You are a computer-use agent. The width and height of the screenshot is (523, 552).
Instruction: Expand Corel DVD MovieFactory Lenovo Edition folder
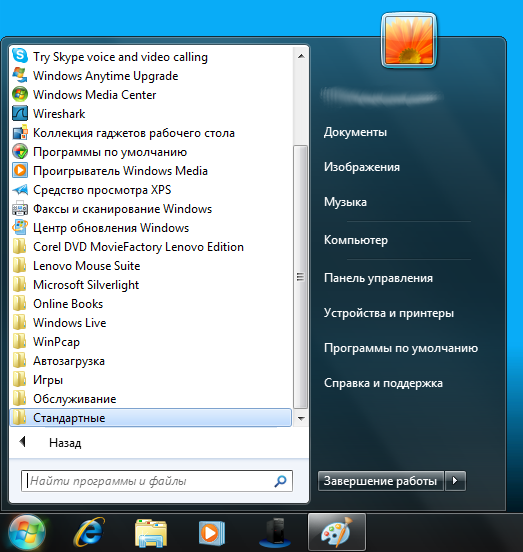(151, 247)
